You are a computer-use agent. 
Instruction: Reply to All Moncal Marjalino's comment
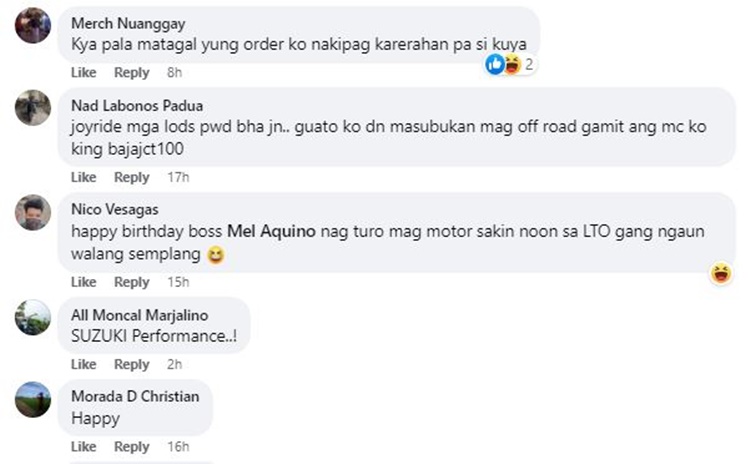coord(131,364)
